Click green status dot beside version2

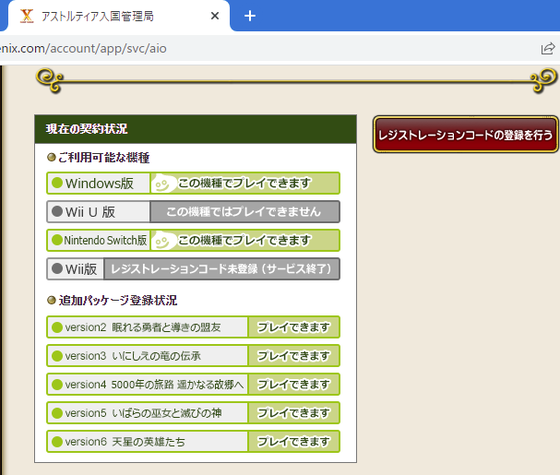click(57, 327)
